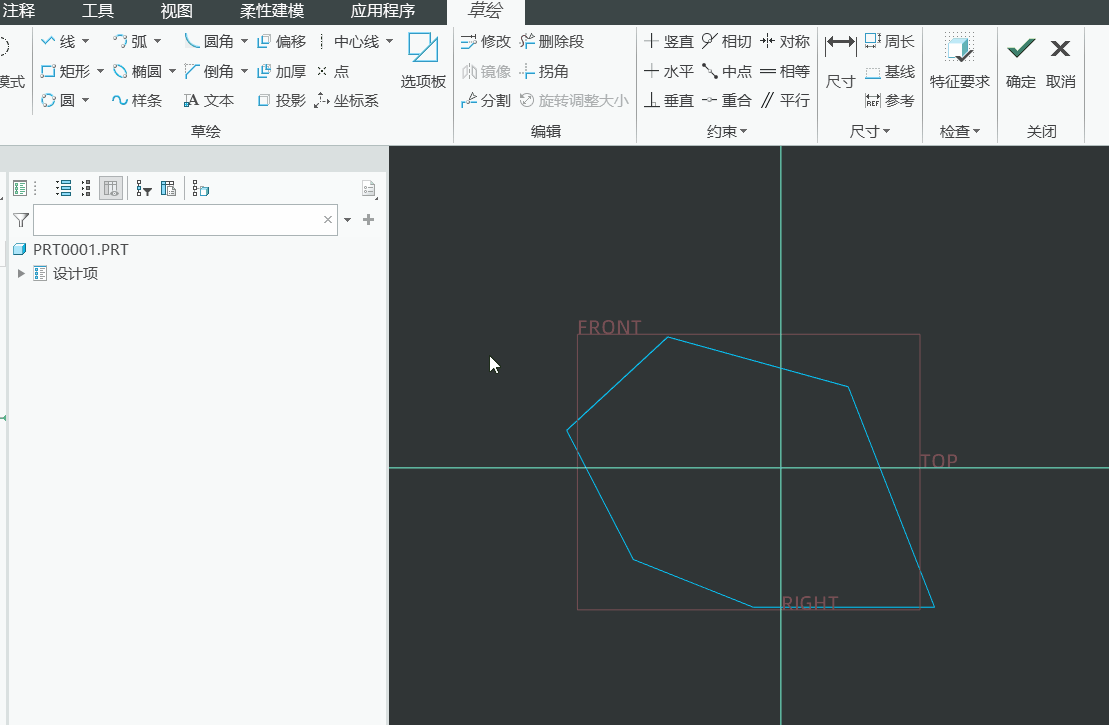Click the 尺寸 (Dimension) tool
This screenshot has width=1109, height=725.
[x=840, y=61]
